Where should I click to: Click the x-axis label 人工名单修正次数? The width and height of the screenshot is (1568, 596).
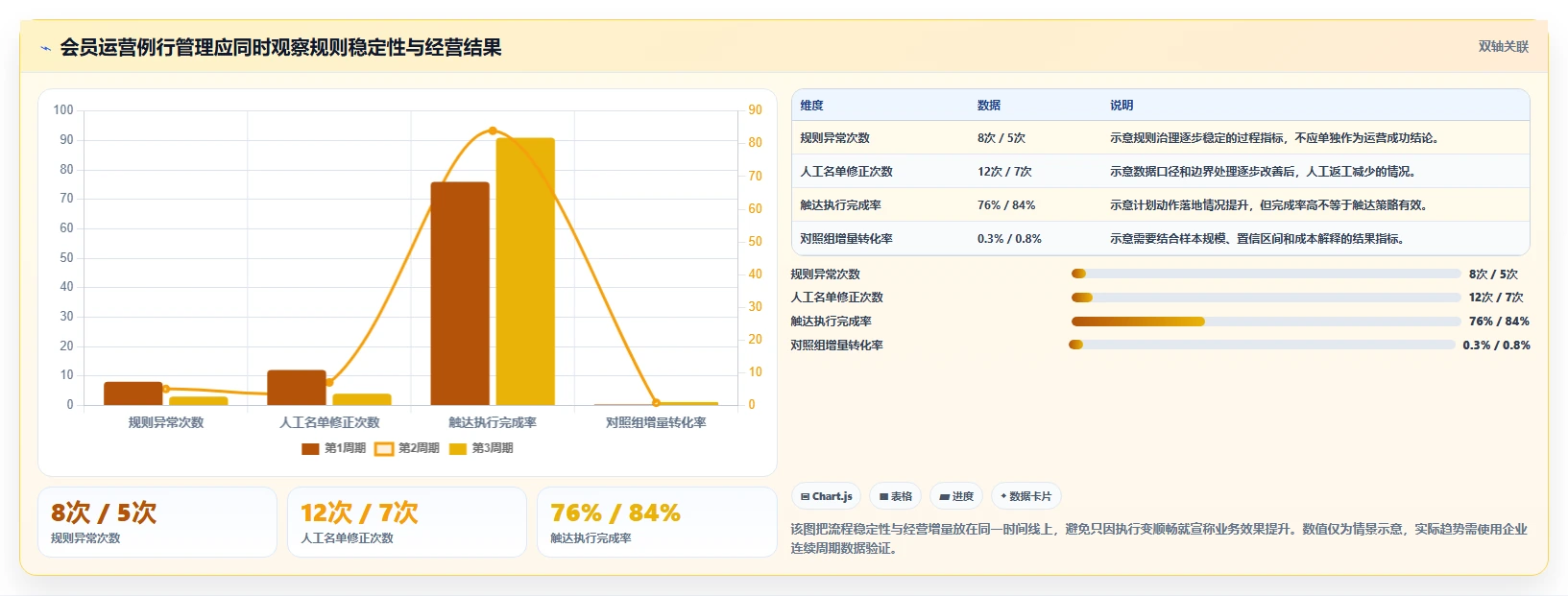point(329,422)
